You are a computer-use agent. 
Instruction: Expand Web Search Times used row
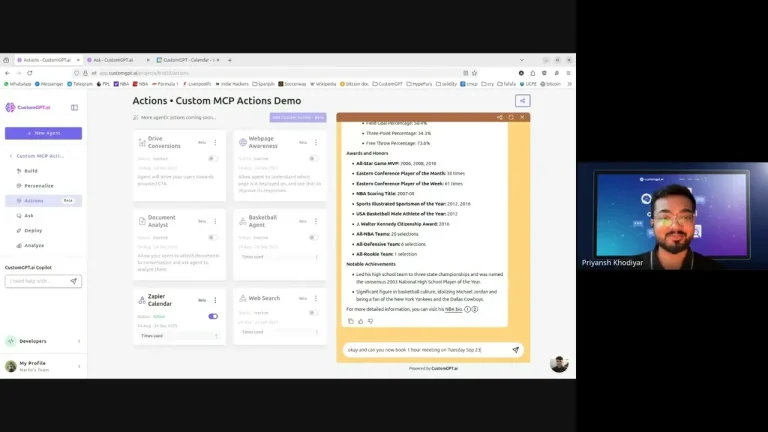[x=280, y=332]
